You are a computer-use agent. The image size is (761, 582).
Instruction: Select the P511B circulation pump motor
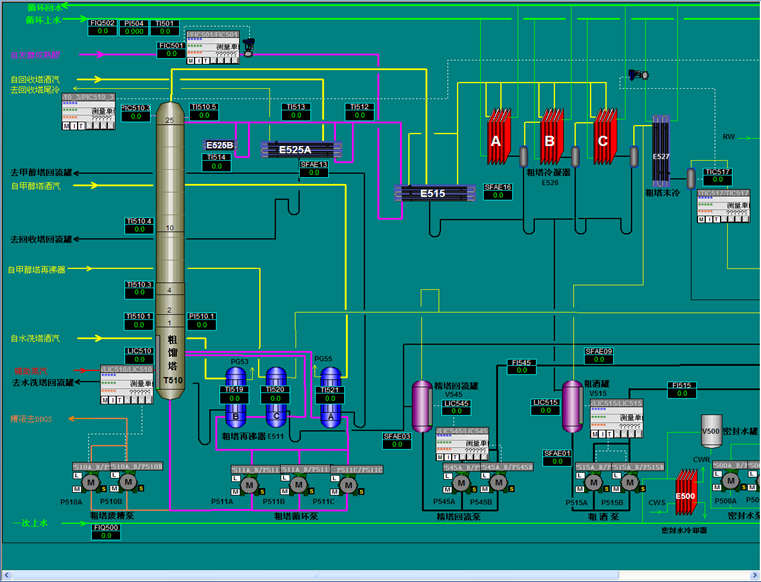pyautogui.click(x=298, y=485)
